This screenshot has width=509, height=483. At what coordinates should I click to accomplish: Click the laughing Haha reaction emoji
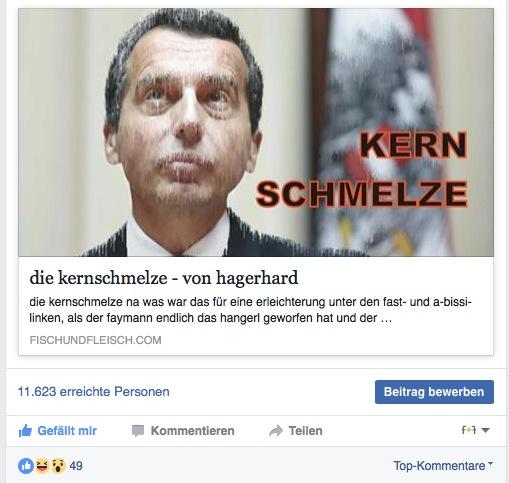(x=42, y=466)
